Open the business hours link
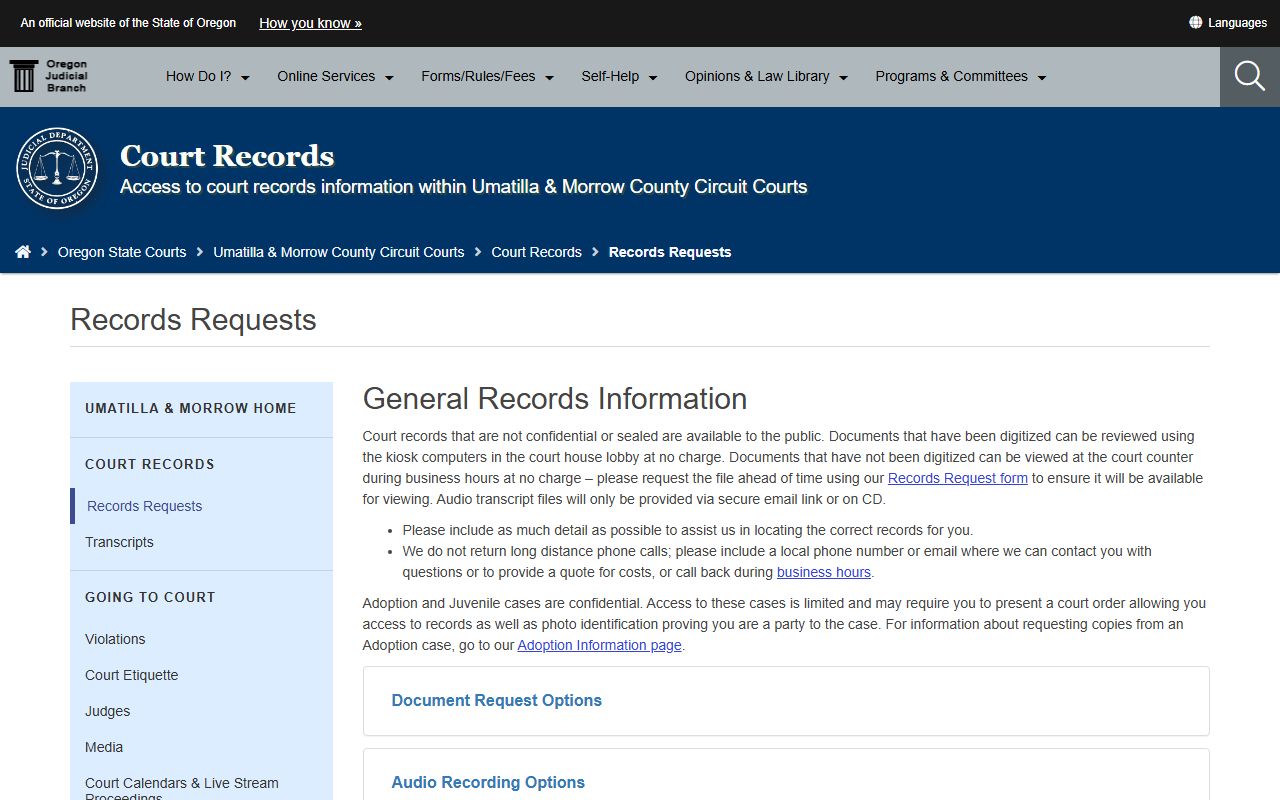 coord(824,572)
